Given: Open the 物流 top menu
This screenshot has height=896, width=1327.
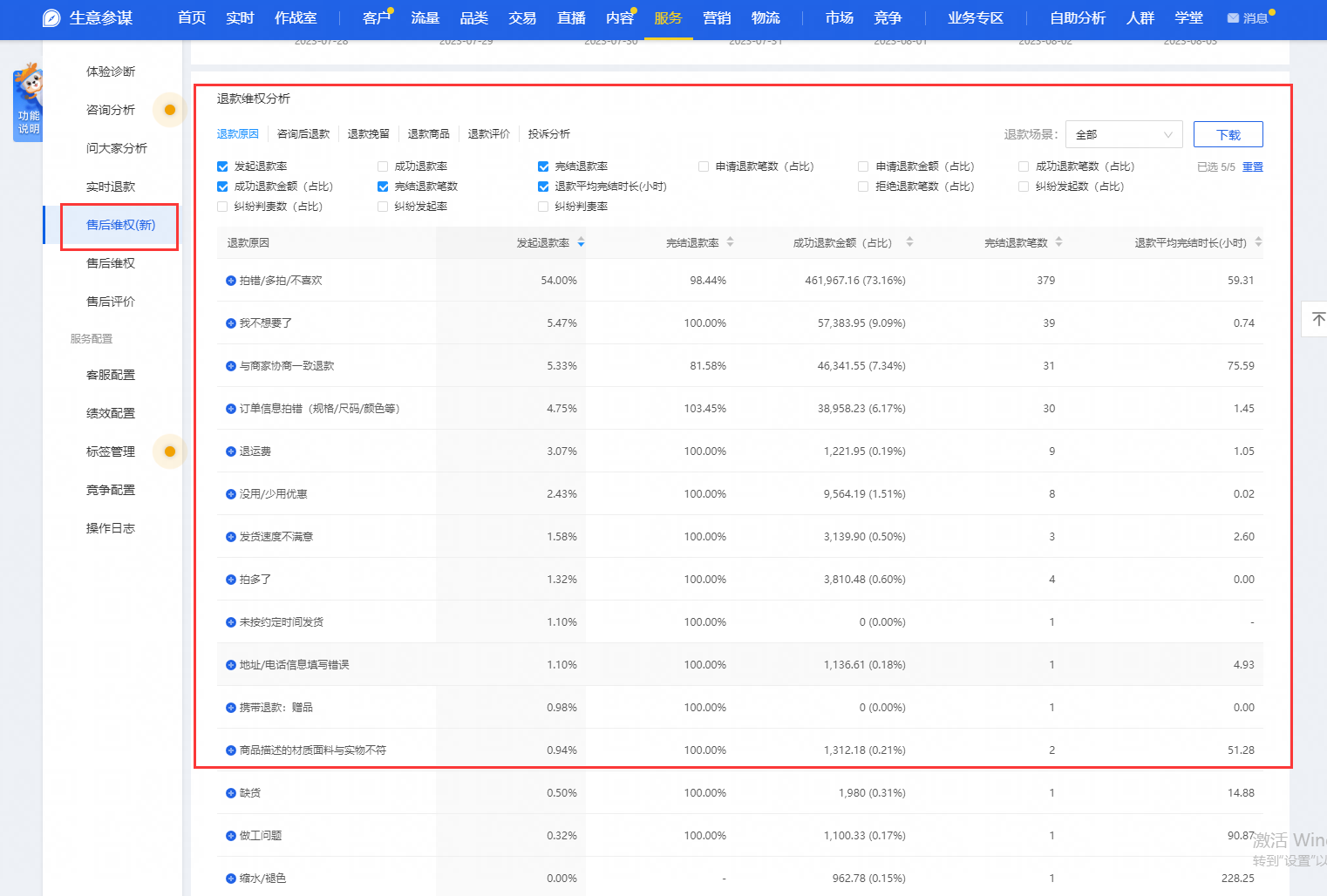Looking at the screenshot, I should (766, 18).
